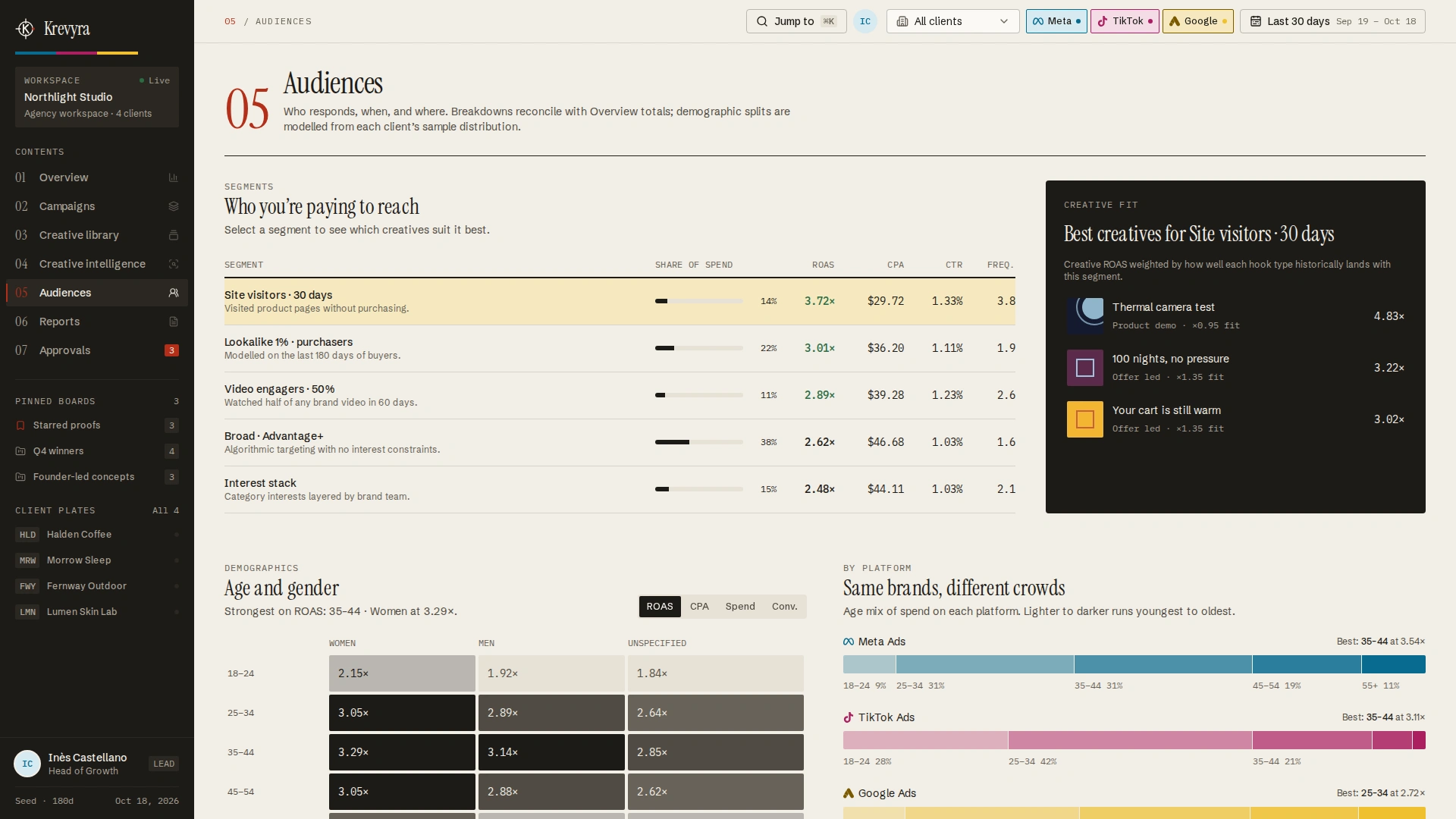Open Inès Castellano user menu
The image size is (1456, 819).
(96, 764)
